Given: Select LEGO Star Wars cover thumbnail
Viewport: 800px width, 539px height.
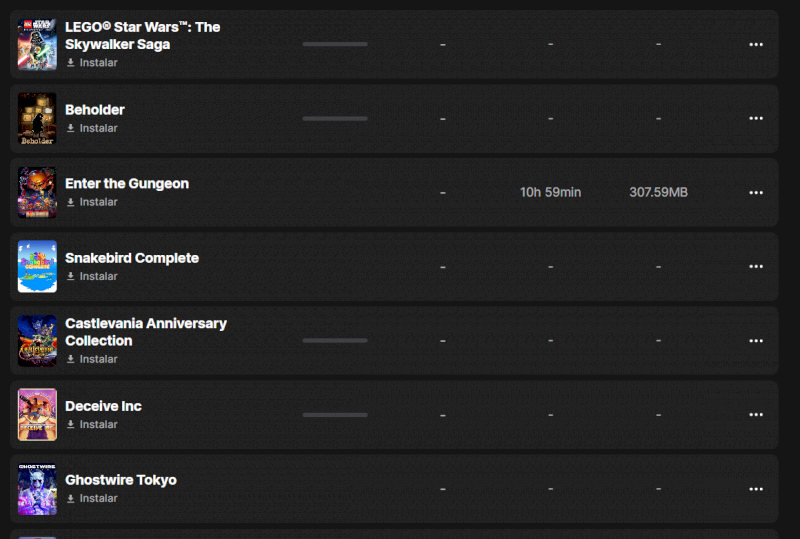Looking at the screenshot, I should tap(37, 44).
